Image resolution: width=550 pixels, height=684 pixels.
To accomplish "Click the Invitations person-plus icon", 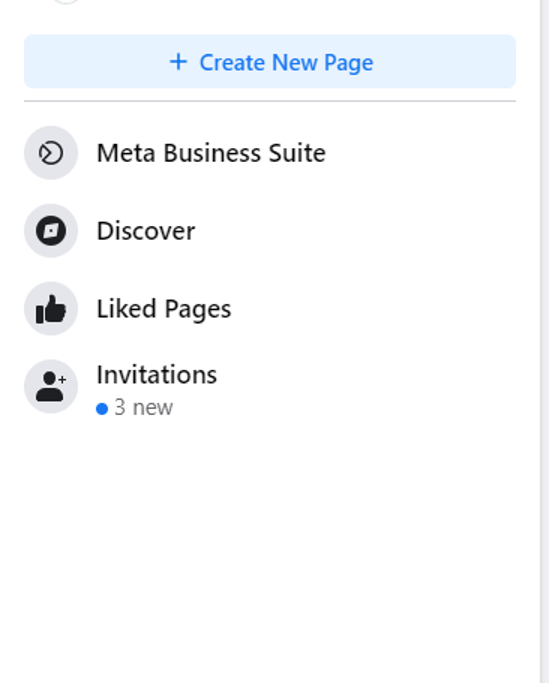I will pyautogui.click(x=51, y=386).
